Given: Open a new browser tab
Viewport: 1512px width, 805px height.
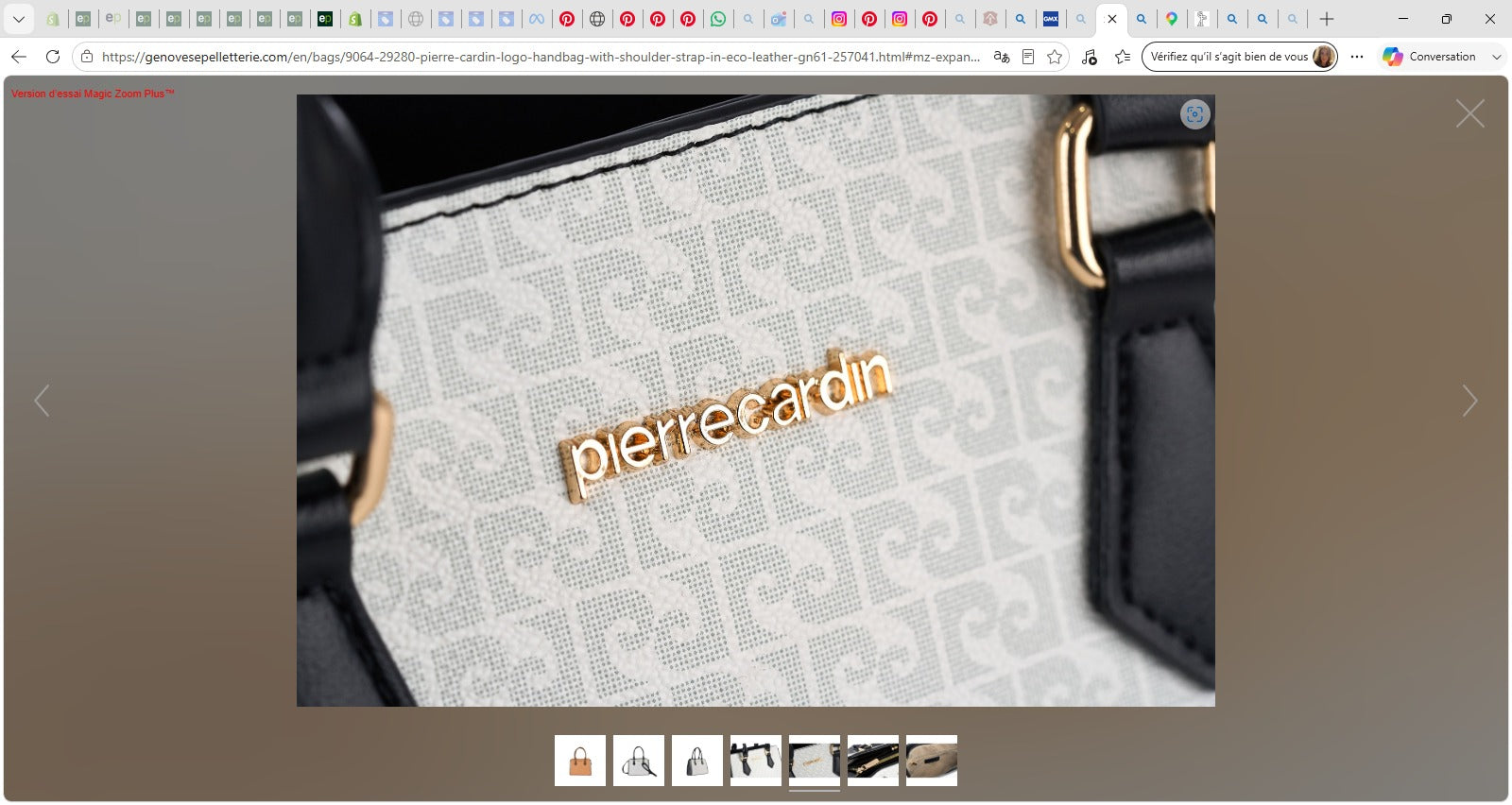Looking at the screenshot, I should [1327, 19].
